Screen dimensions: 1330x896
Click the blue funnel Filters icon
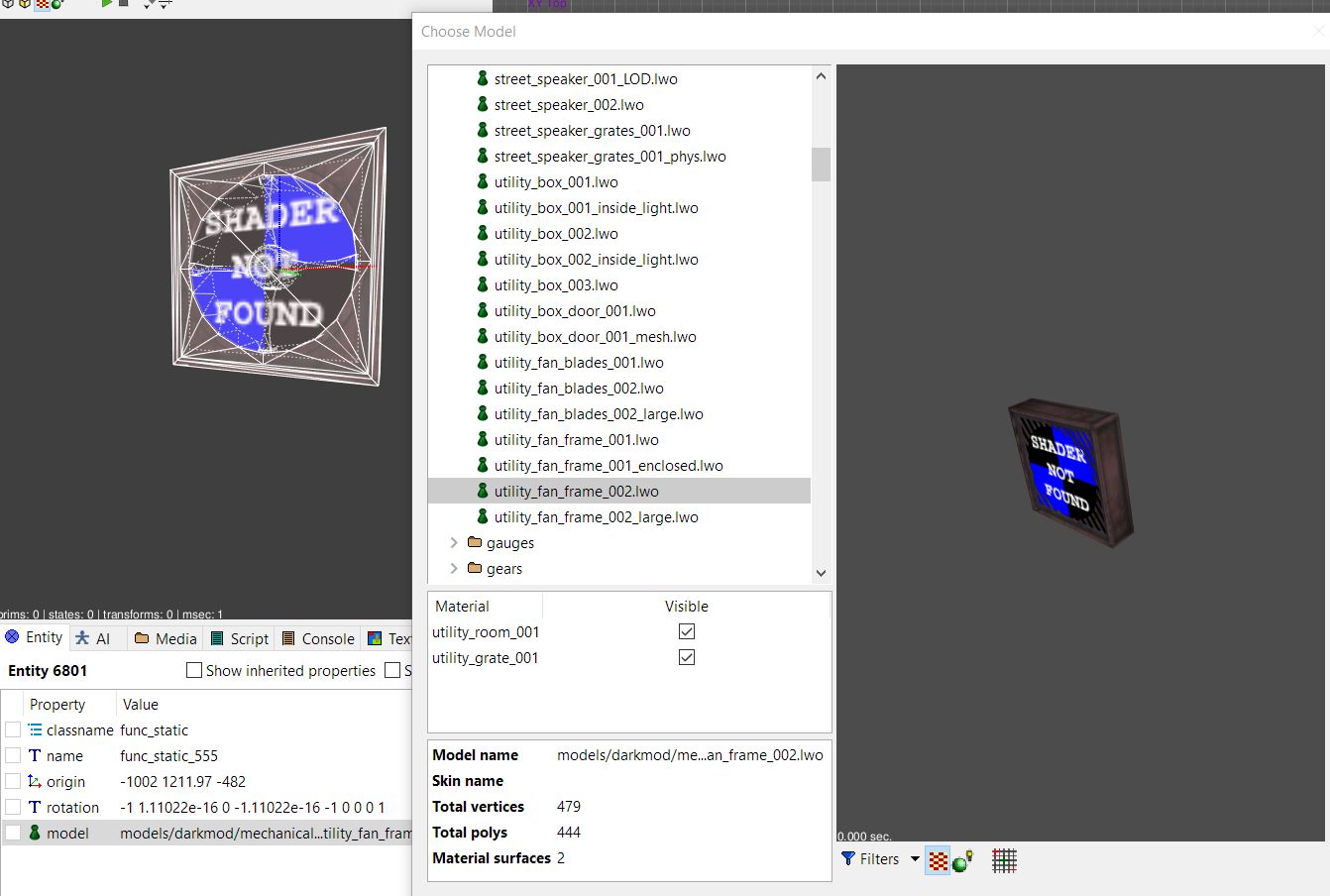point(848,859)
